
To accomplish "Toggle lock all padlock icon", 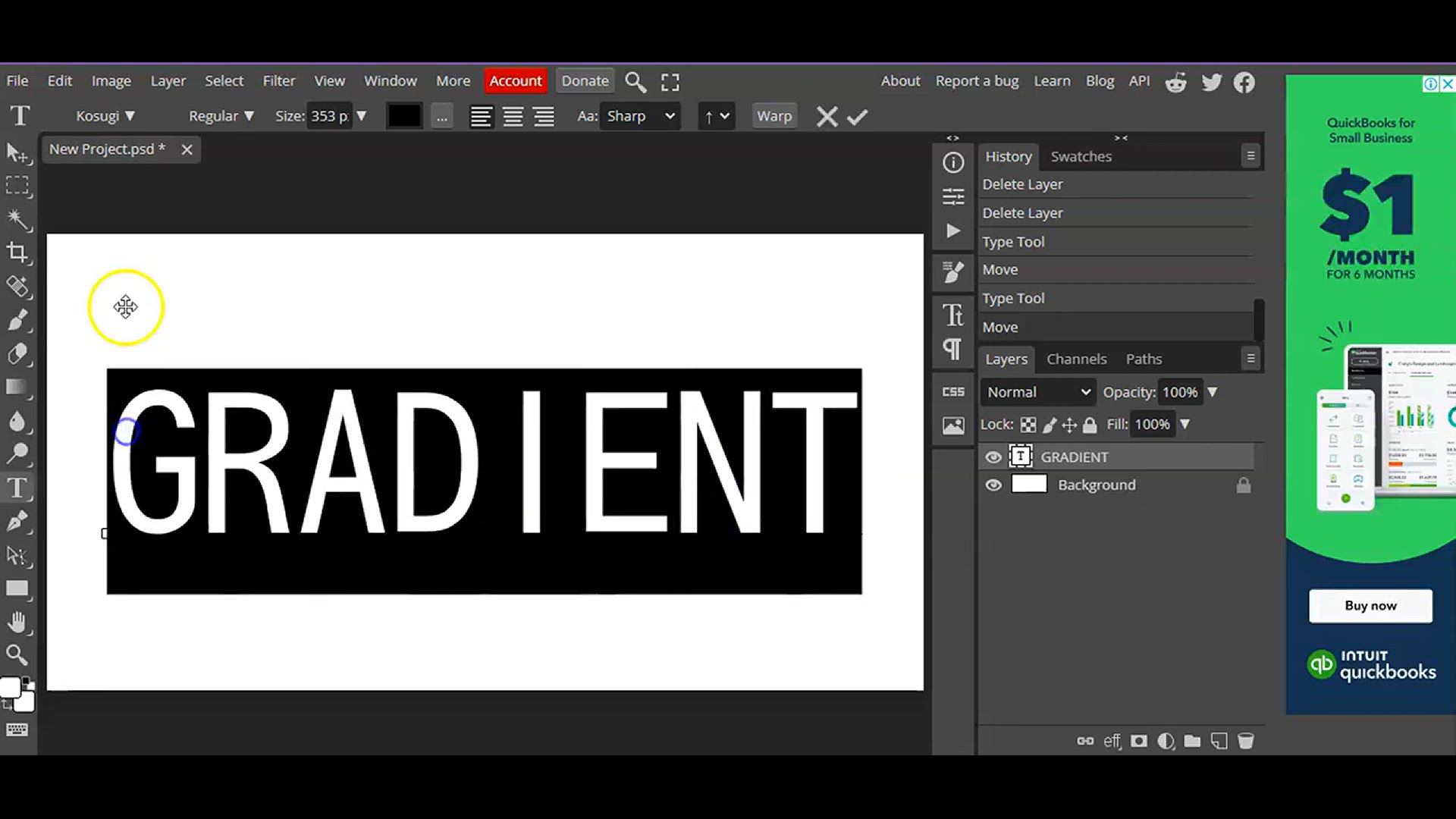I will (x=1090, y=425).
